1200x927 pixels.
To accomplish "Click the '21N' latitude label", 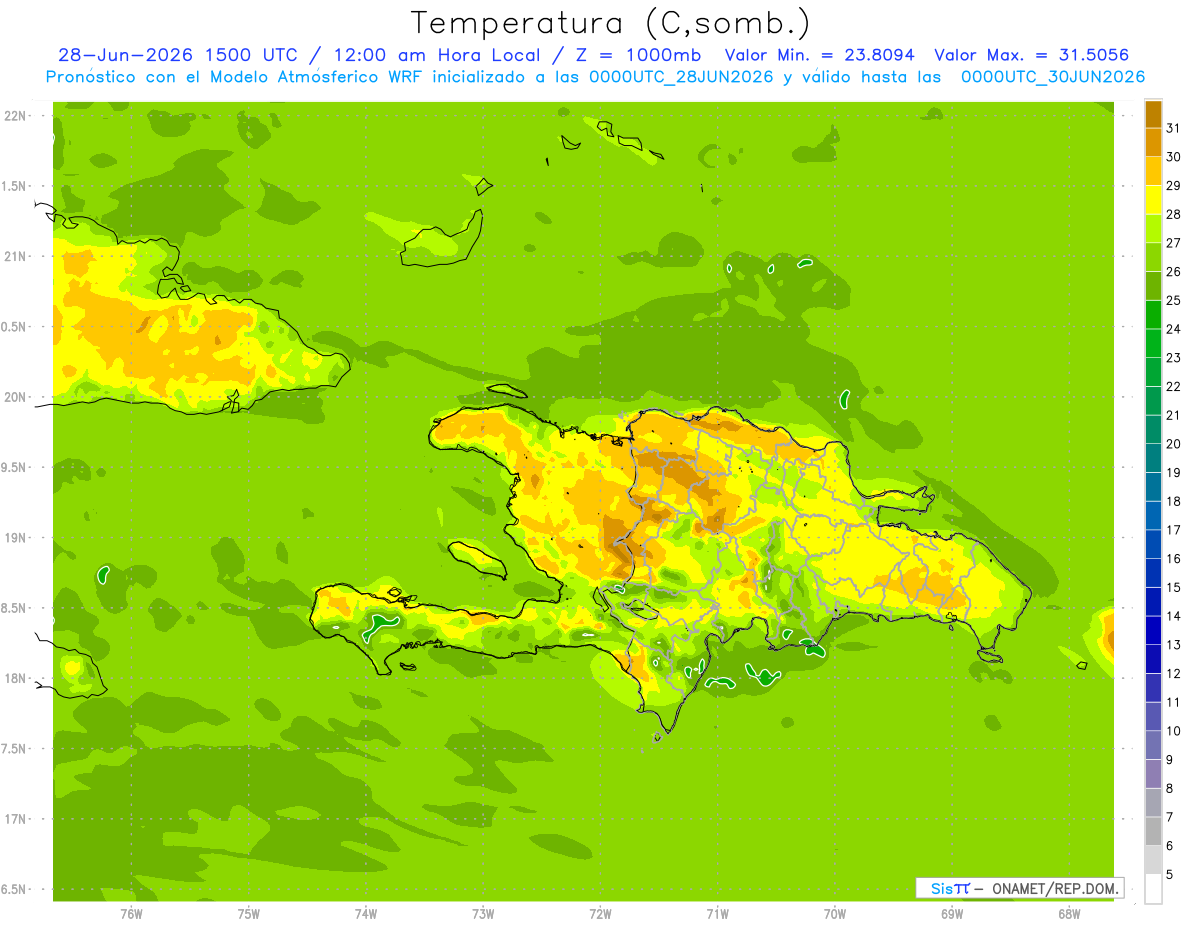I will coord(14,256).
